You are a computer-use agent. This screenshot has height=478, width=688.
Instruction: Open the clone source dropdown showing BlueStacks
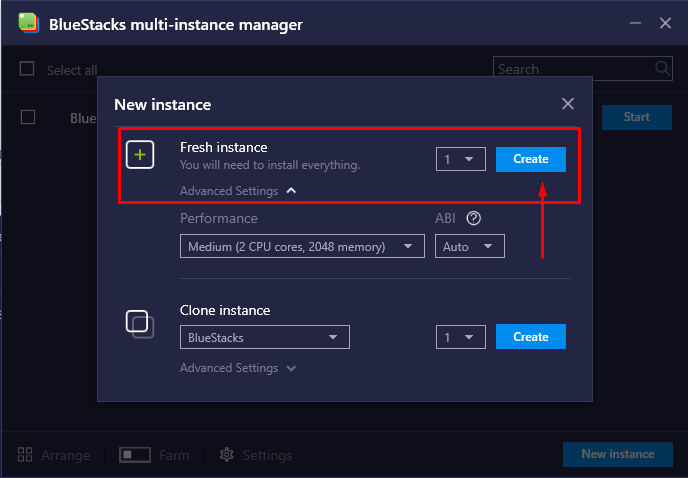click(x=265, y=337)
